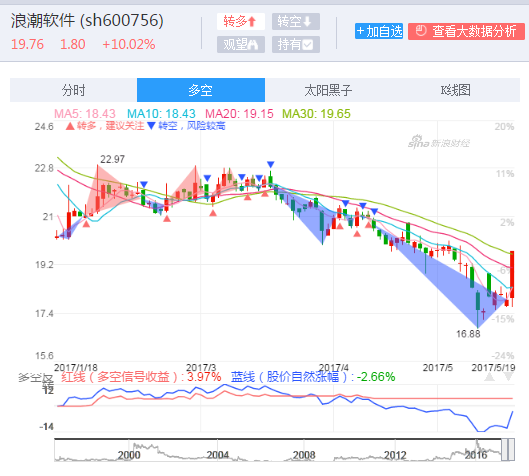The height and width of the screenshot is (476, 529).
Task: Click the MA10: 18.43 indicator label
Action: [x=161, y=114]
